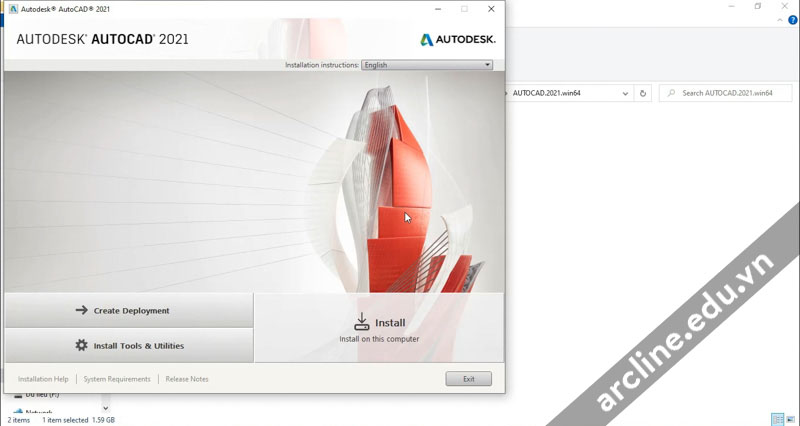Click the Create Deployment arrow icon
The height and width of the screenshot is (426, 800).
click(81, 310)
